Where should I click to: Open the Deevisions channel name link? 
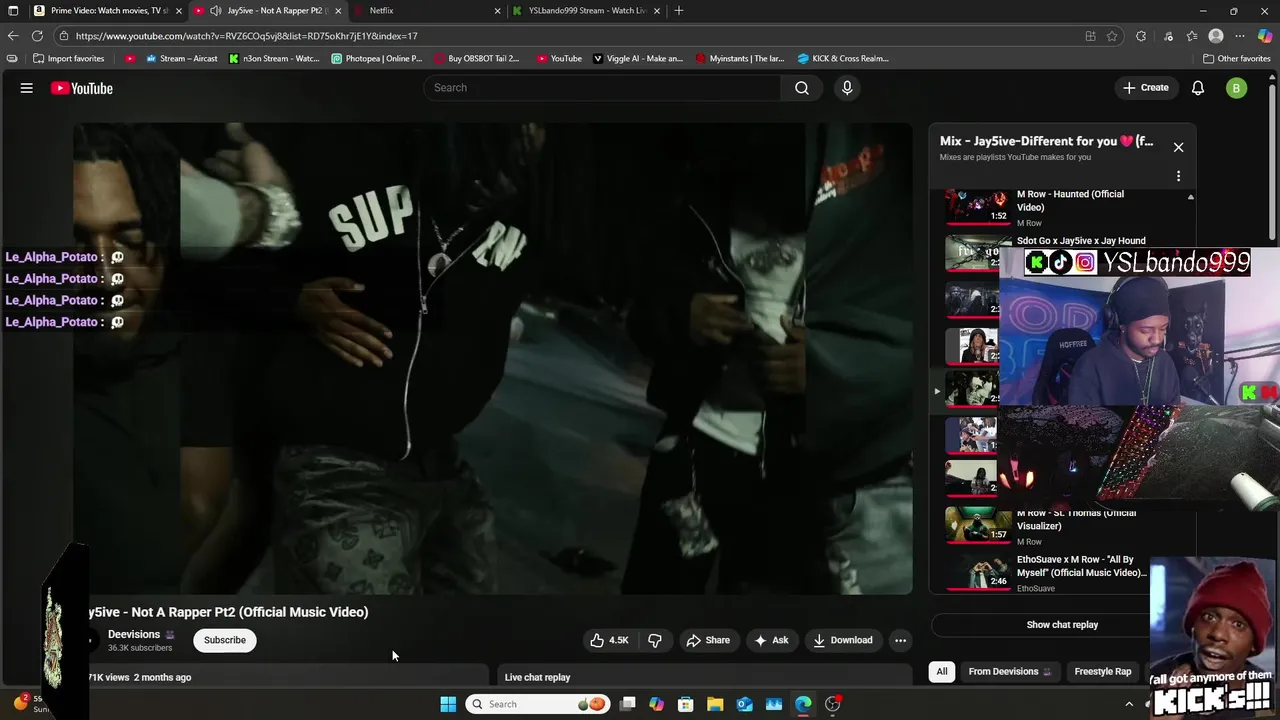pos(134,634)
